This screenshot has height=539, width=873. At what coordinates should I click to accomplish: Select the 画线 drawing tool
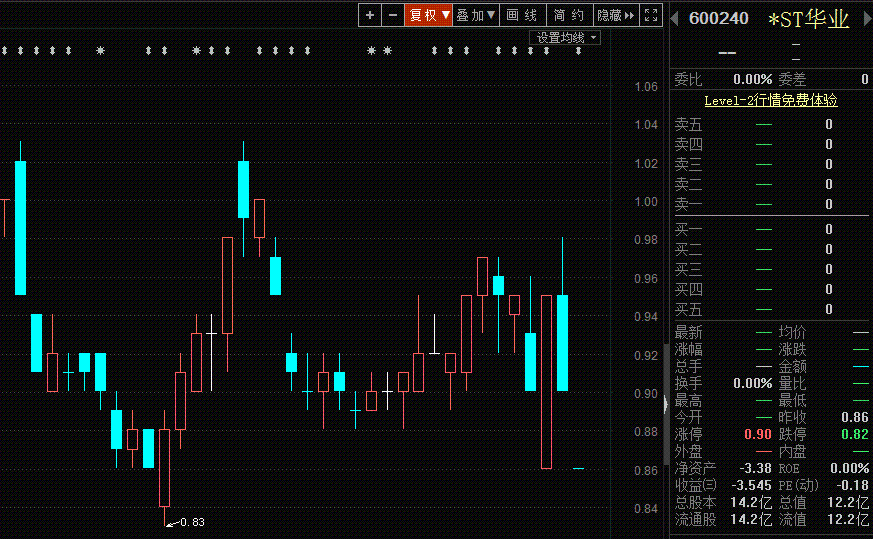[x=522, y=15]
